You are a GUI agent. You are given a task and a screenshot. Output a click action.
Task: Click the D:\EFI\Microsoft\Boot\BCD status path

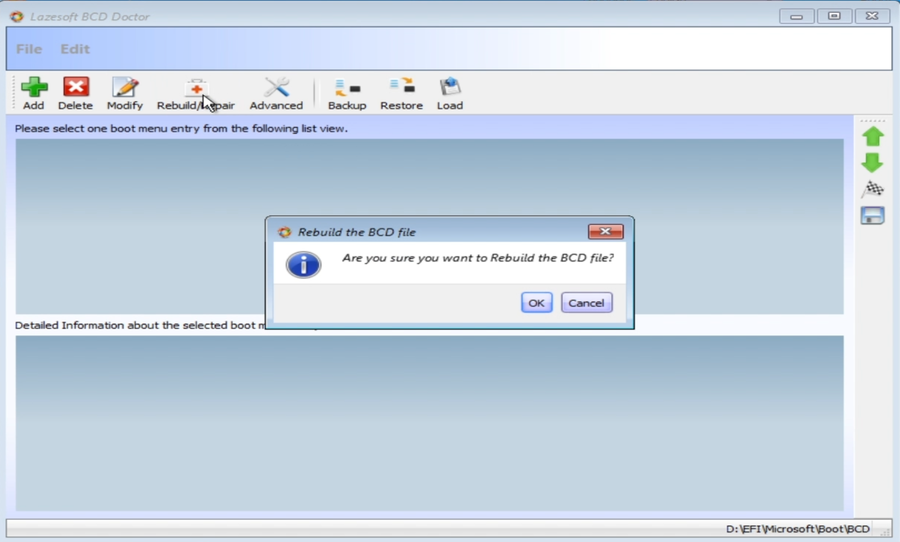798,529
